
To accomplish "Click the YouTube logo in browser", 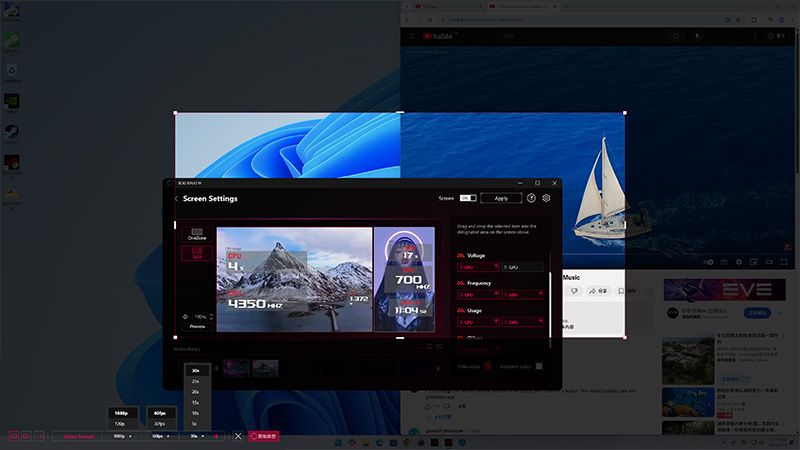I will tap(438, 36).
